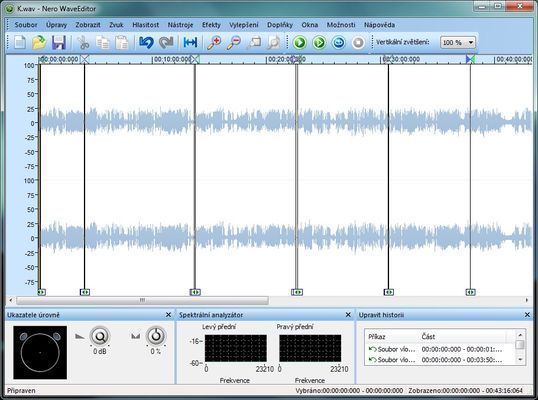Zoom out with the magnifier minus icon

pos(234,43)
